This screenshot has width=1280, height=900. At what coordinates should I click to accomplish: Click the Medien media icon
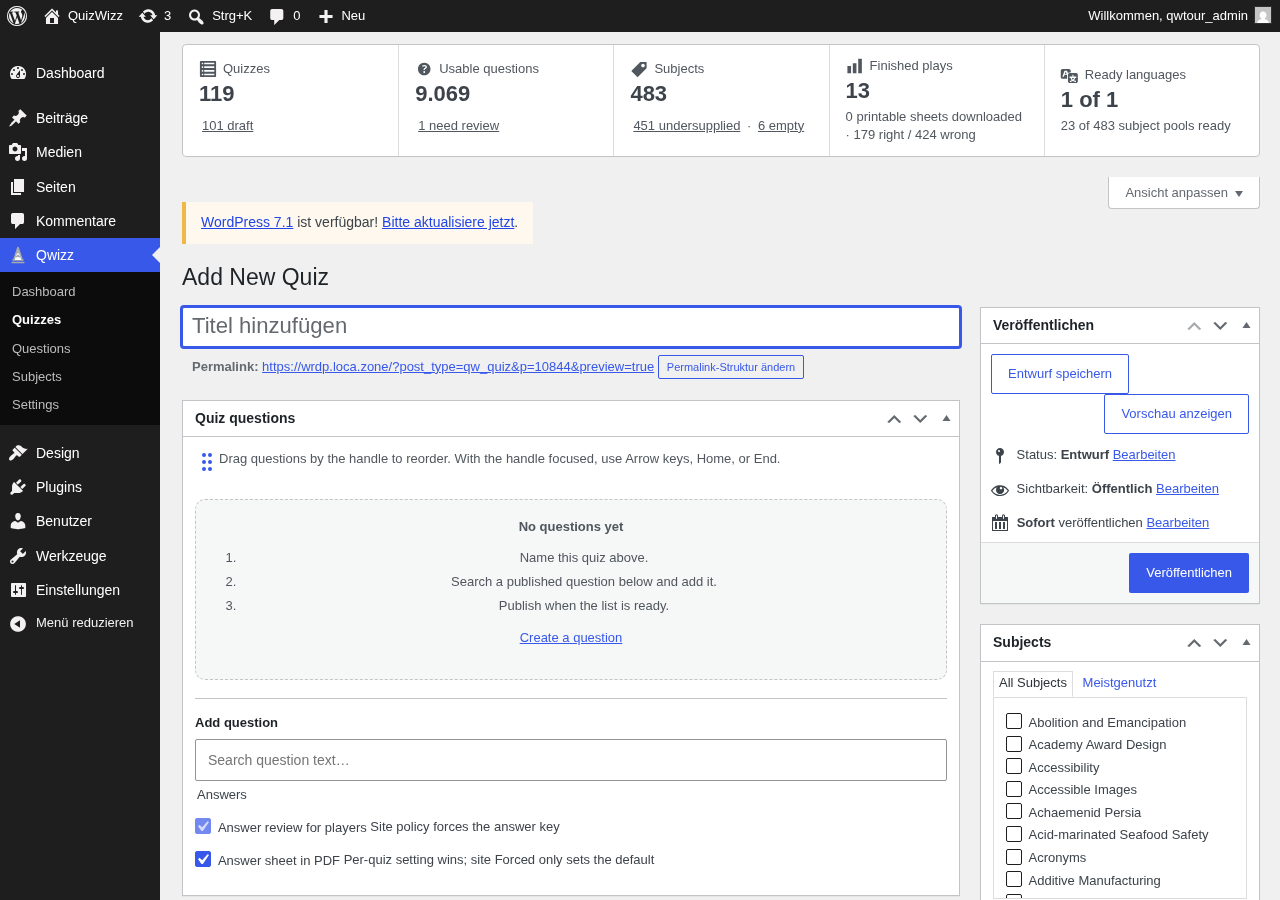tap(18, 152)
